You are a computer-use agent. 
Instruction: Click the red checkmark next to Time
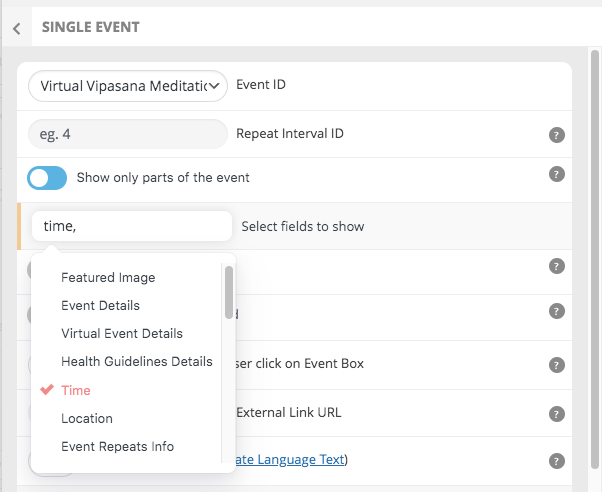[47, 389]
